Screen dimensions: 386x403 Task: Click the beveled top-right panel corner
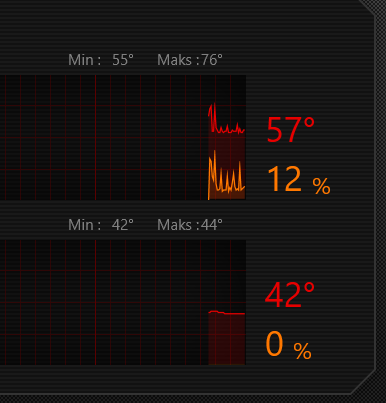coord(367,8)
